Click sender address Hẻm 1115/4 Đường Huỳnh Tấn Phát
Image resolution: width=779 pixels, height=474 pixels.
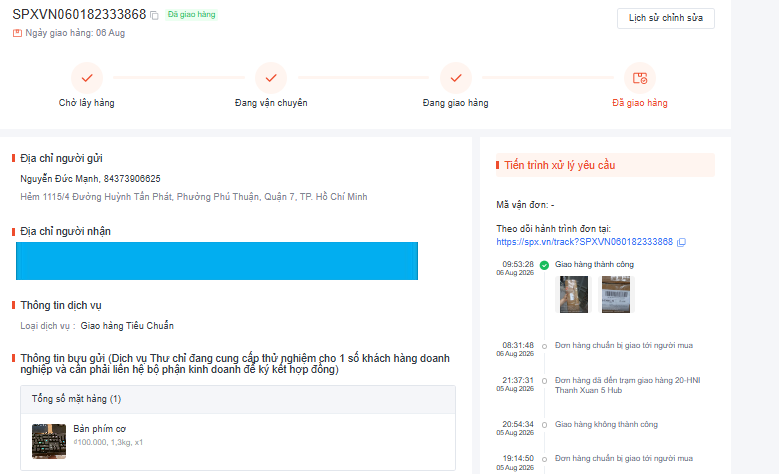[x=194, y=197]
